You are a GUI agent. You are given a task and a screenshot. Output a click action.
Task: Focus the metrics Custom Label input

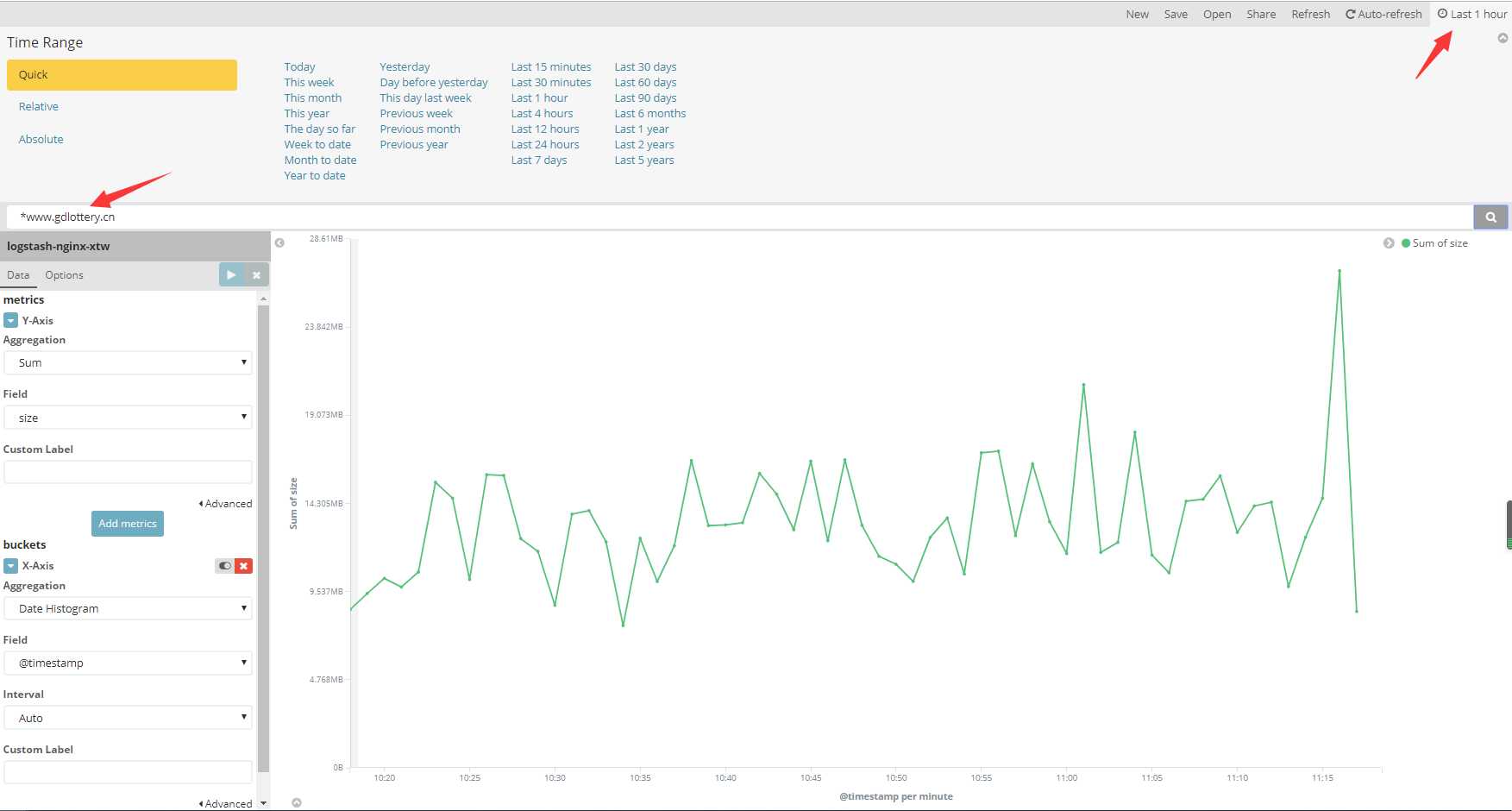pos(128,472)
